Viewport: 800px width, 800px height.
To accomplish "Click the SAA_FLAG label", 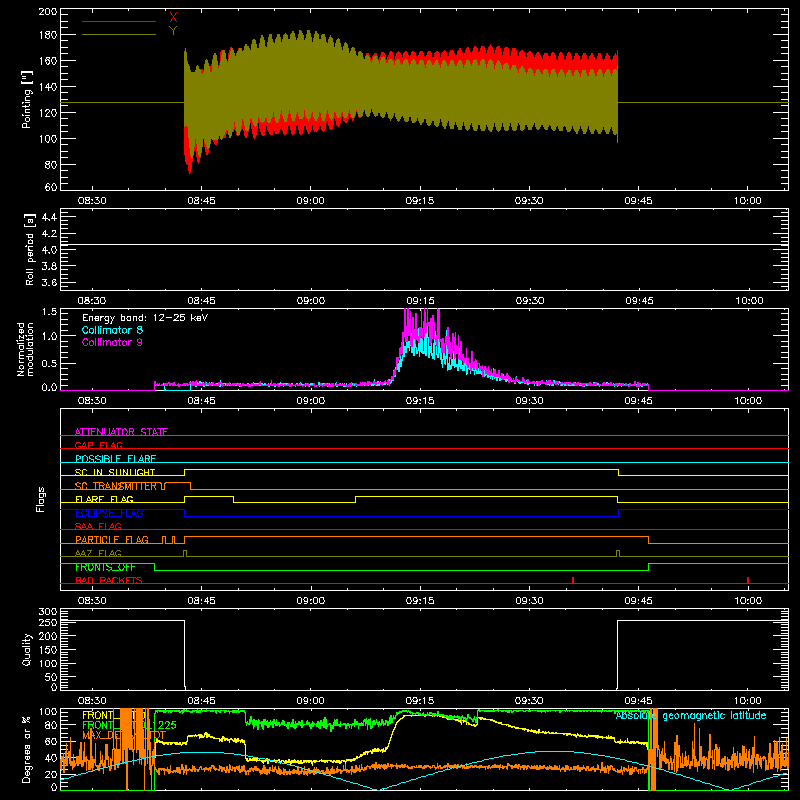I will 98,526.
